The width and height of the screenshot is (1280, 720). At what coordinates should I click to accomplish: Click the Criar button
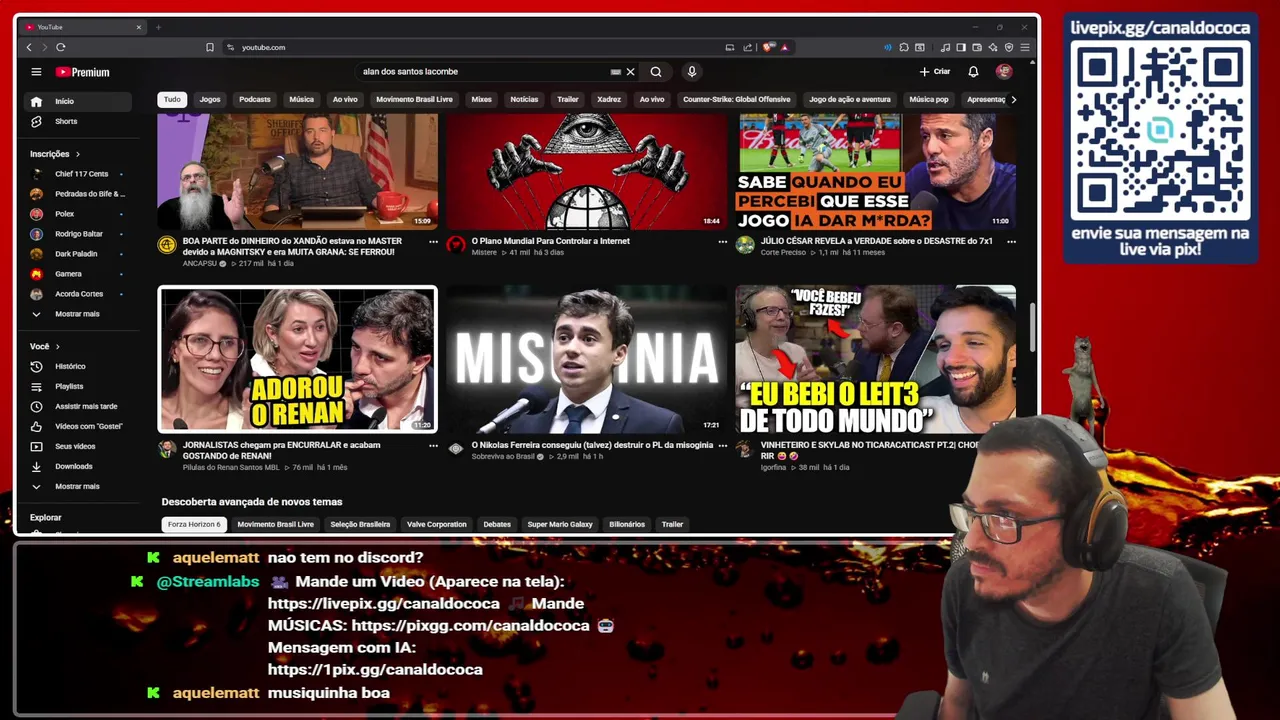[x=935, y=72]
